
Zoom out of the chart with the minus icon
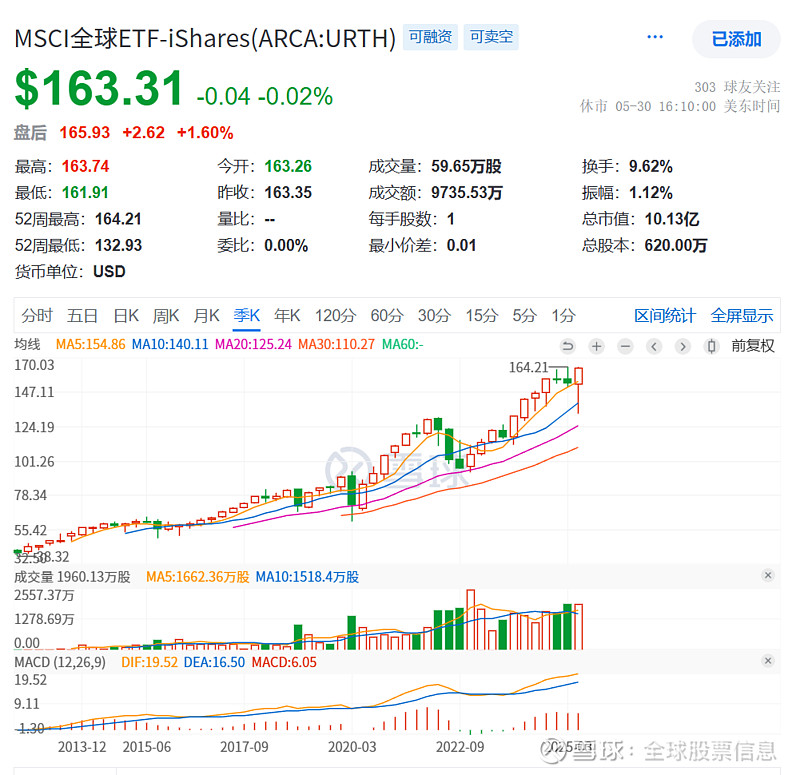pyautogui.click(x=625, y=346)
